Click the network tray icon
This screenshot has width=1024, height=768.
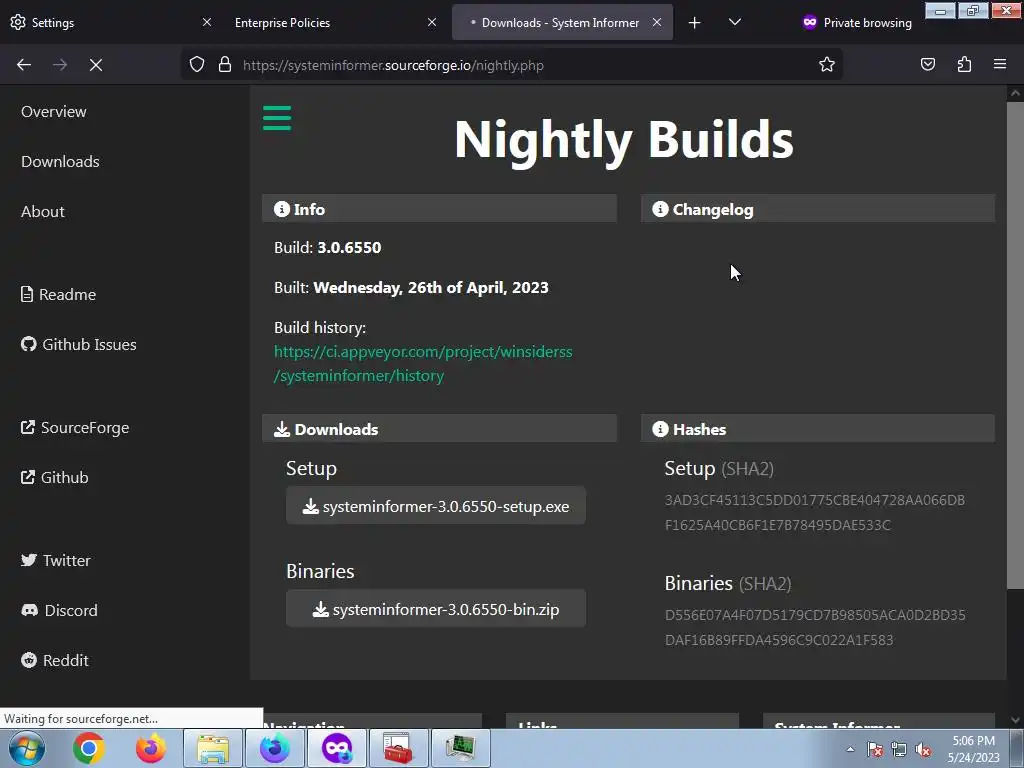tap(899, 749)
